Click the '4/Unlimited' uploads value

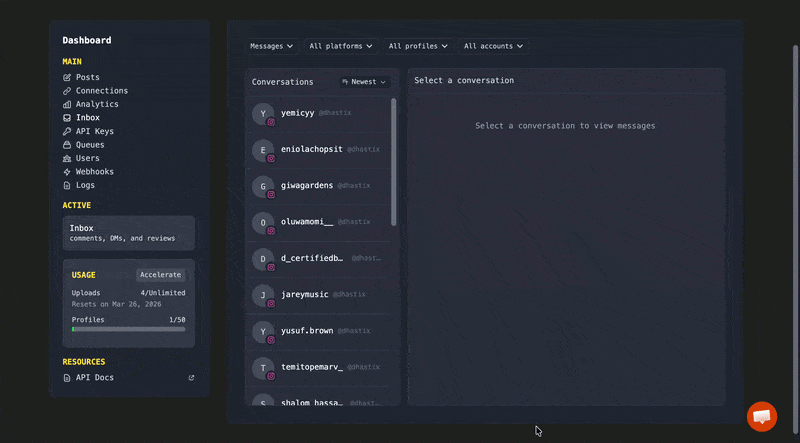(x=163, y=293)
